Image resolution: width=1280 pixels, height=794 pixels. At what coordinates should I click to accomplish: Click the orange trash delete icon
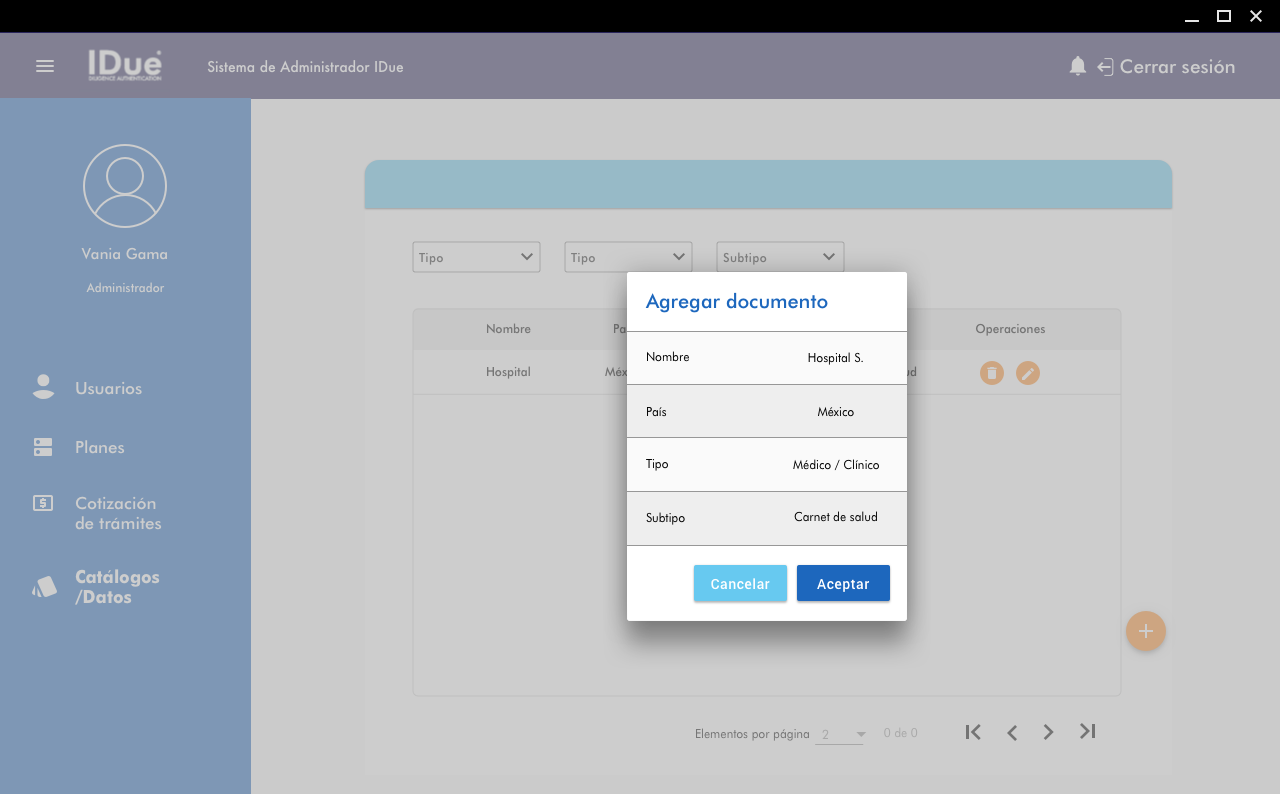coord(991,373)
